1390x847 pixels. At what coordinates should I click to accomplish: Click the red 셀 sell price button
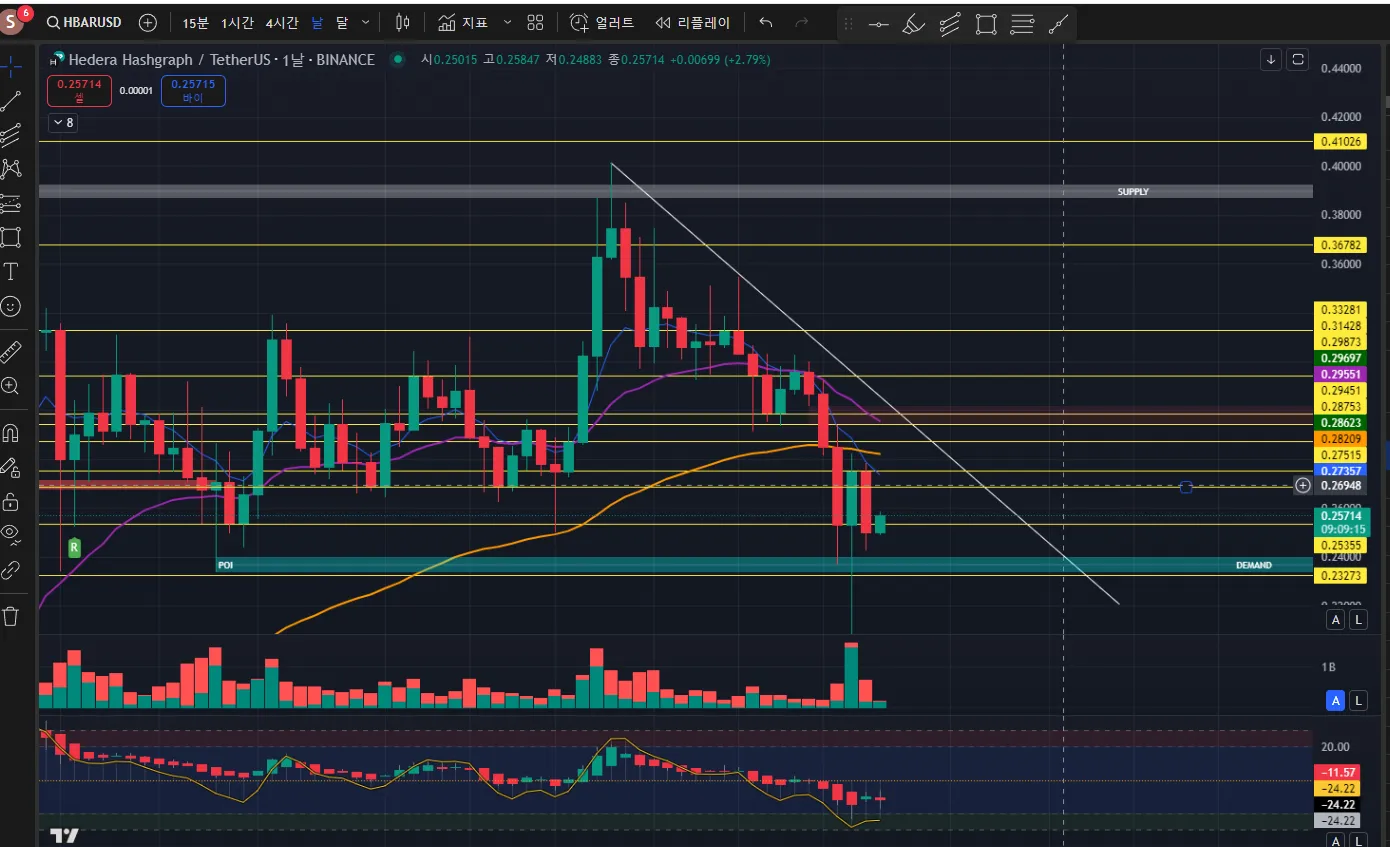pos(79,91)
